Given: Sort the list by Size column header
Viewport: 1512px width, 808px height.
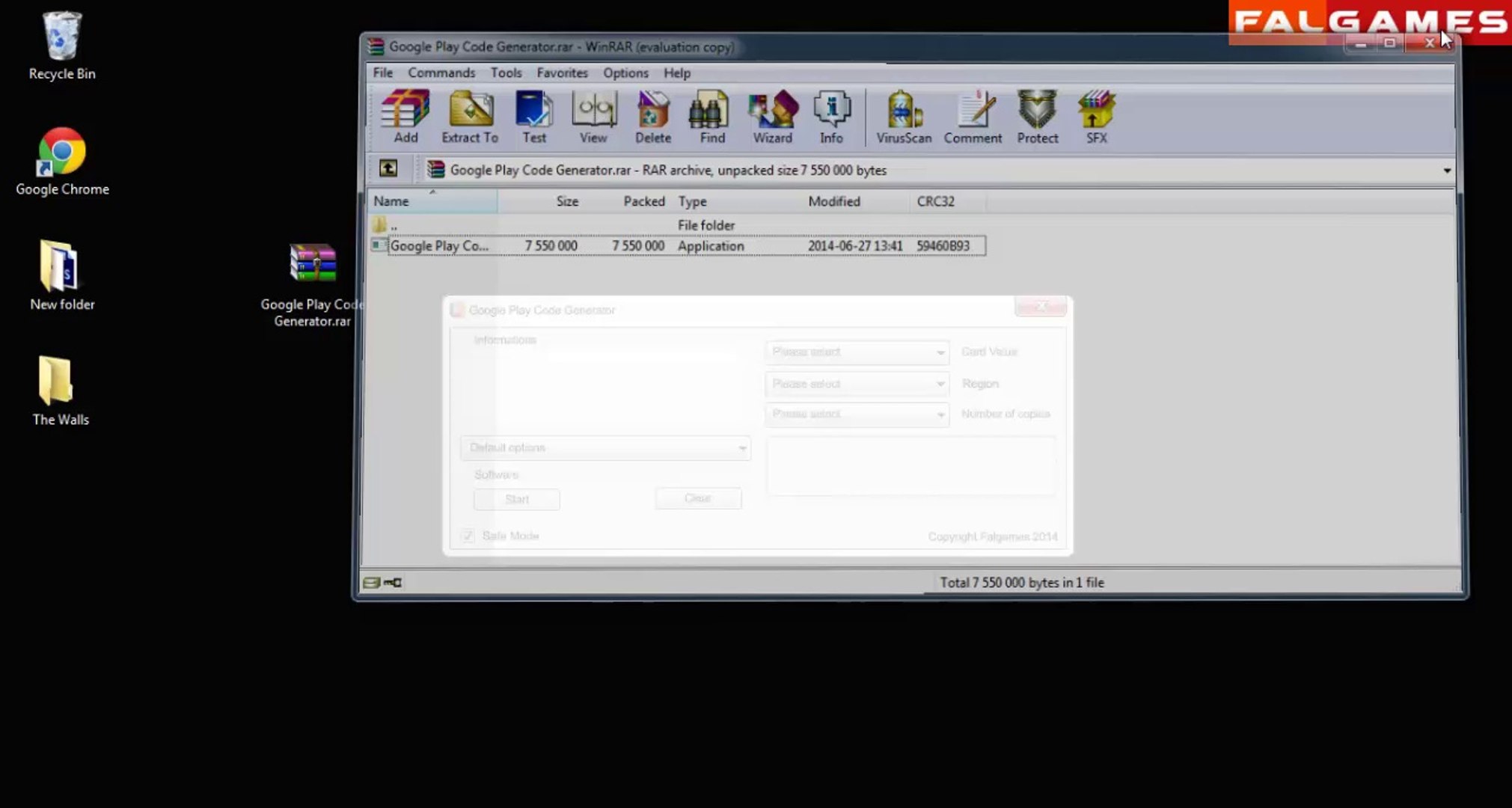Looking at the screenshot, I should tap(566, 201).
